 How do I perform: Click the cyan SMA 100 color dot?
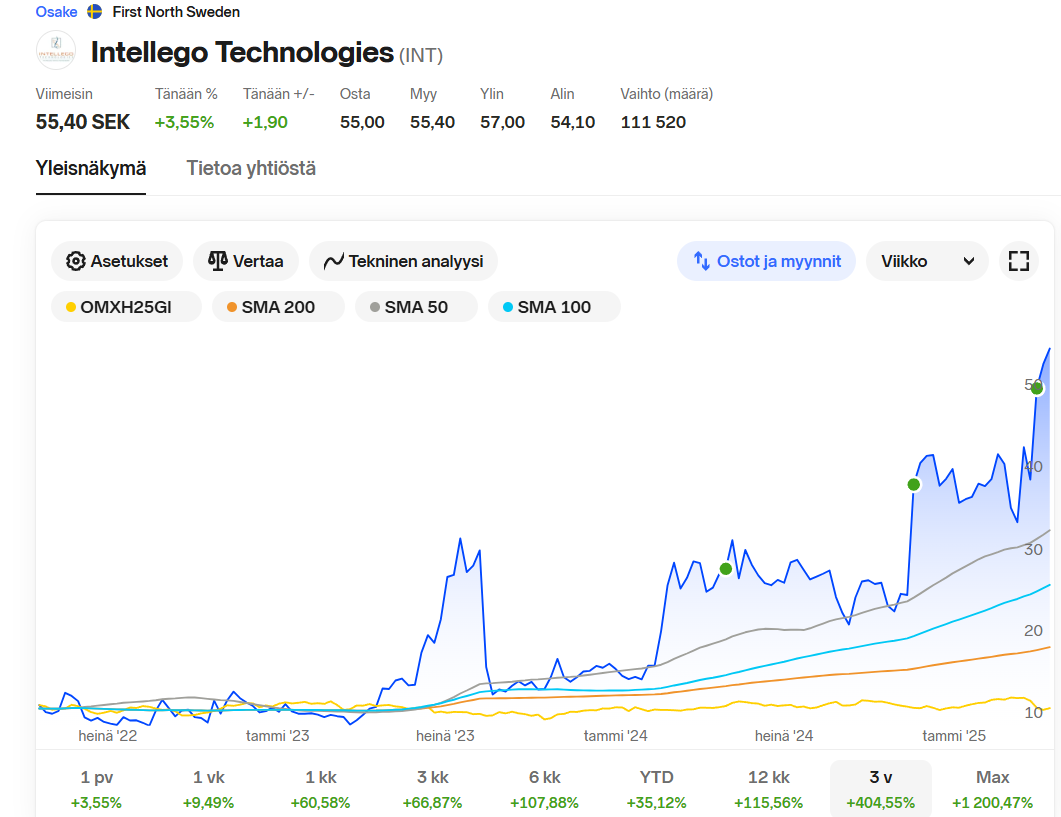point(507,307)
